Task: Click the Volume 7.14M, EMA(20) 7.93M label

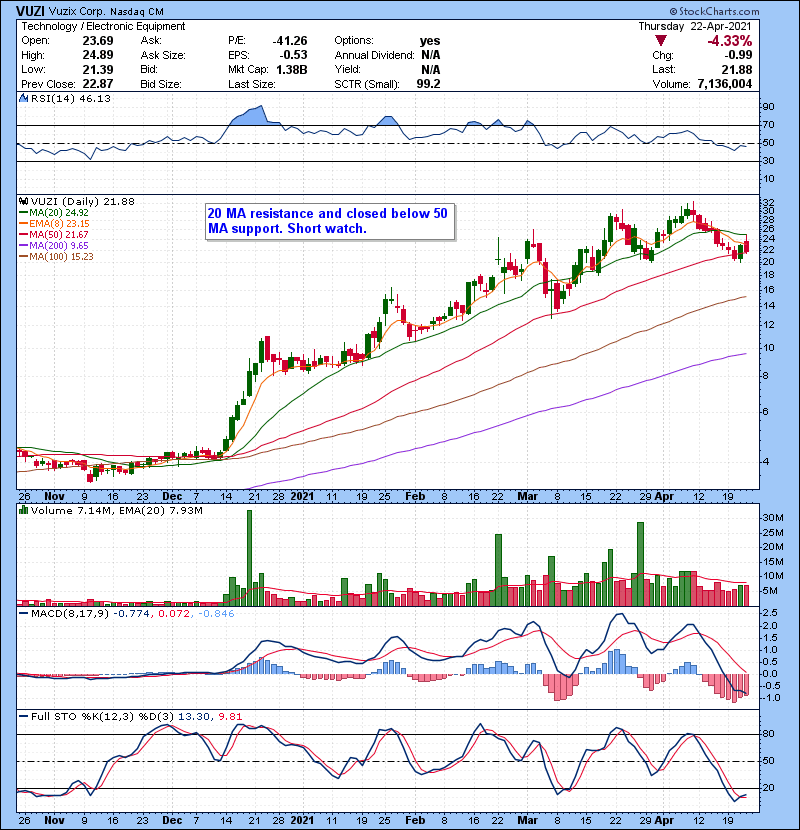Action: (x=116, y=511)
